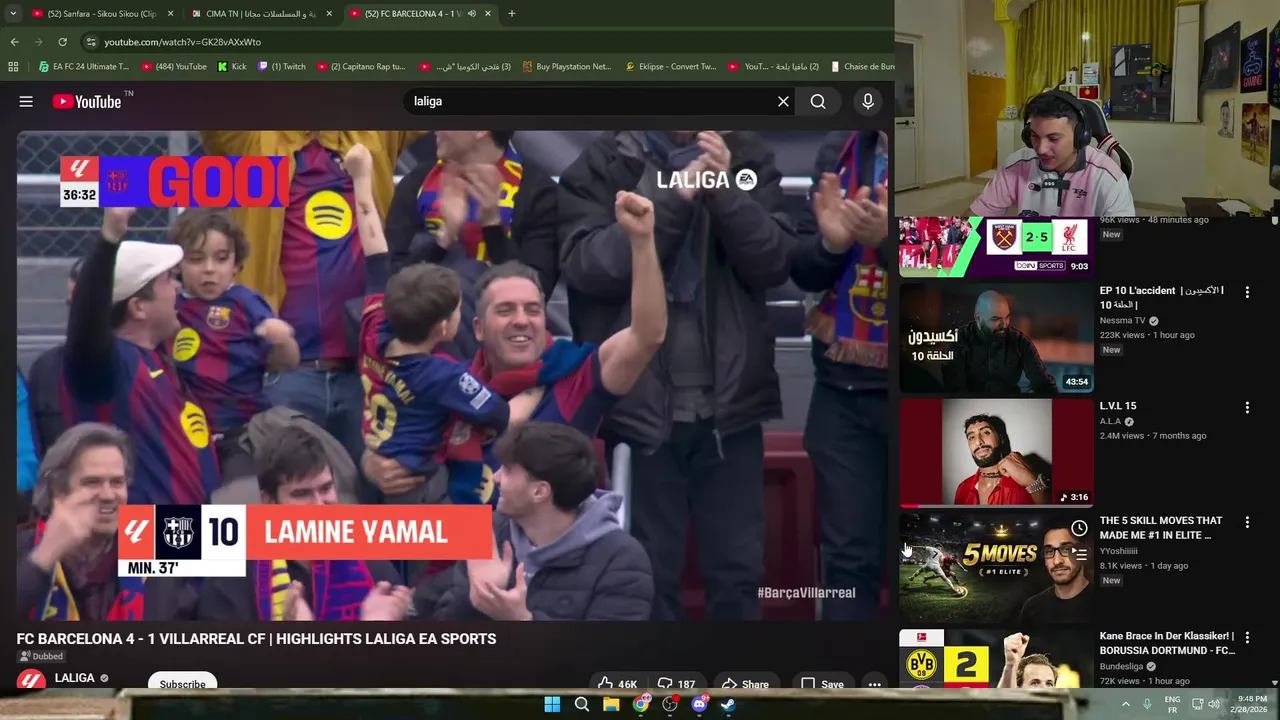Open site information icon in address bar

(x=91, y=42)
